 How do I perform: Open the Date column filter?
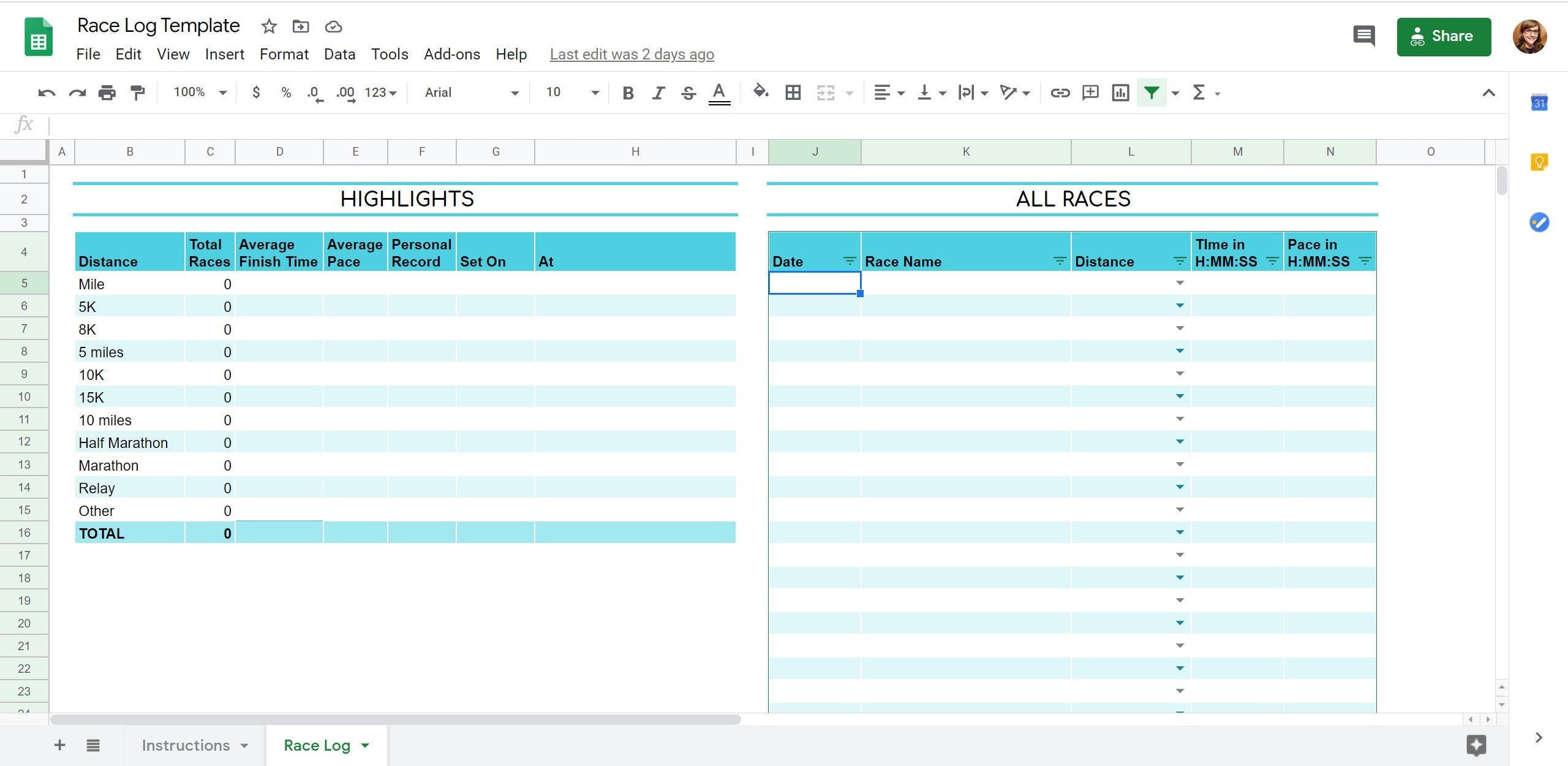coord(850,260)
